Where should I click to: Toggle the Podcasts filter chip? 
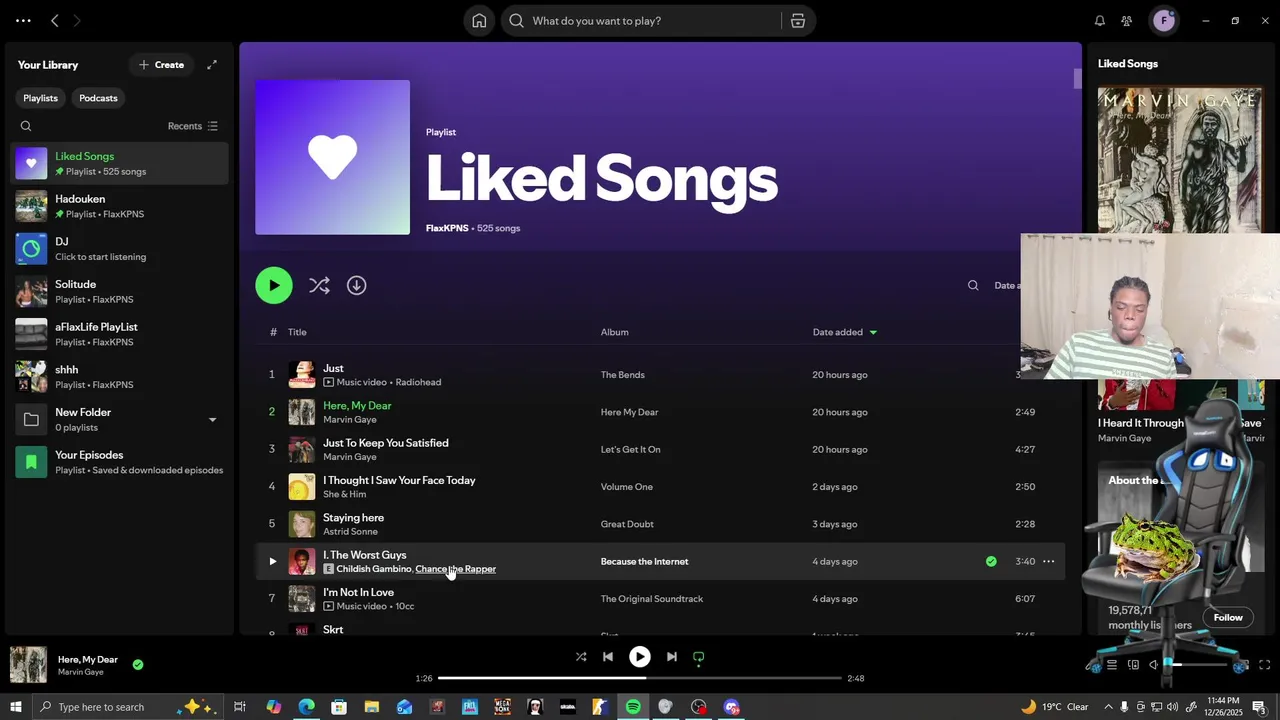(98, 98)
